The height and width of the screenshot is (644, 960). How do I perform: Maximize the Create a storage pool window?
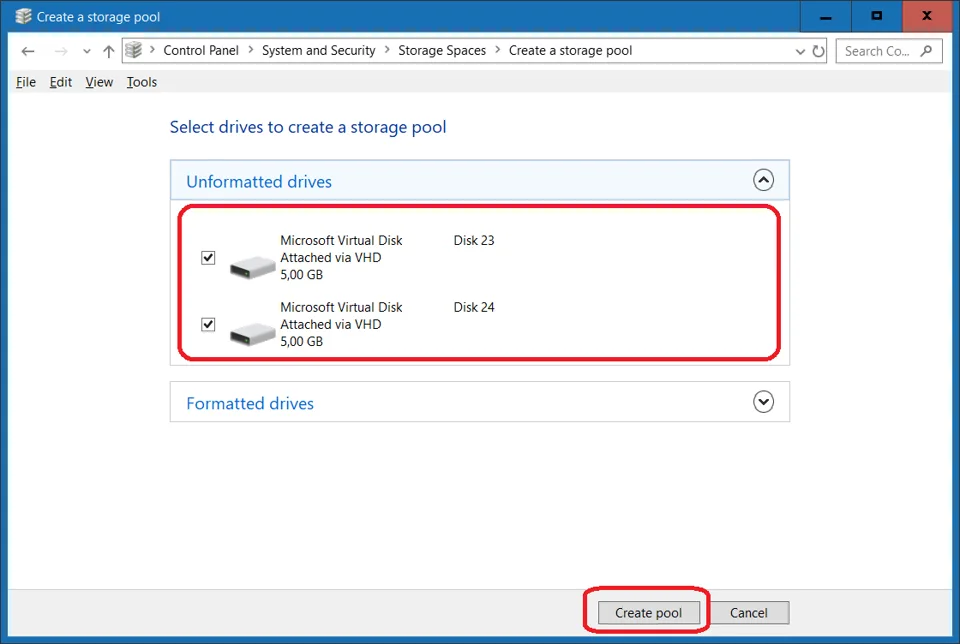(x=877, y=17)
